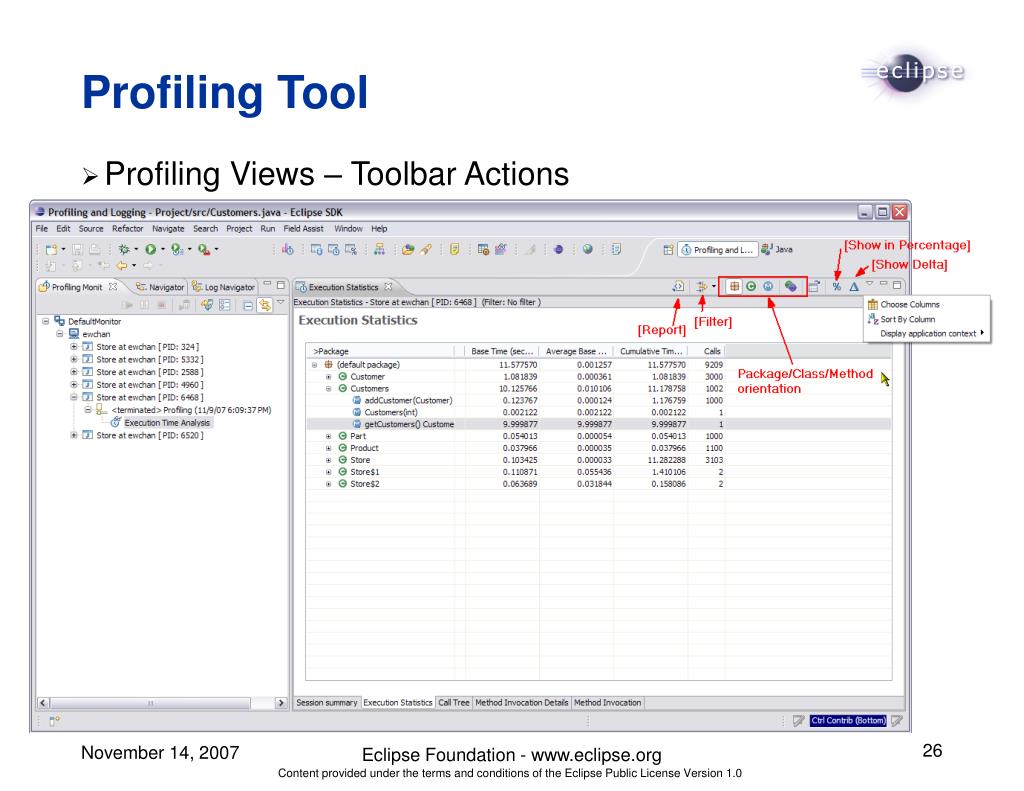Open the Refactor menu
This screenshot has width=1024, height=791.
point(127,229)
